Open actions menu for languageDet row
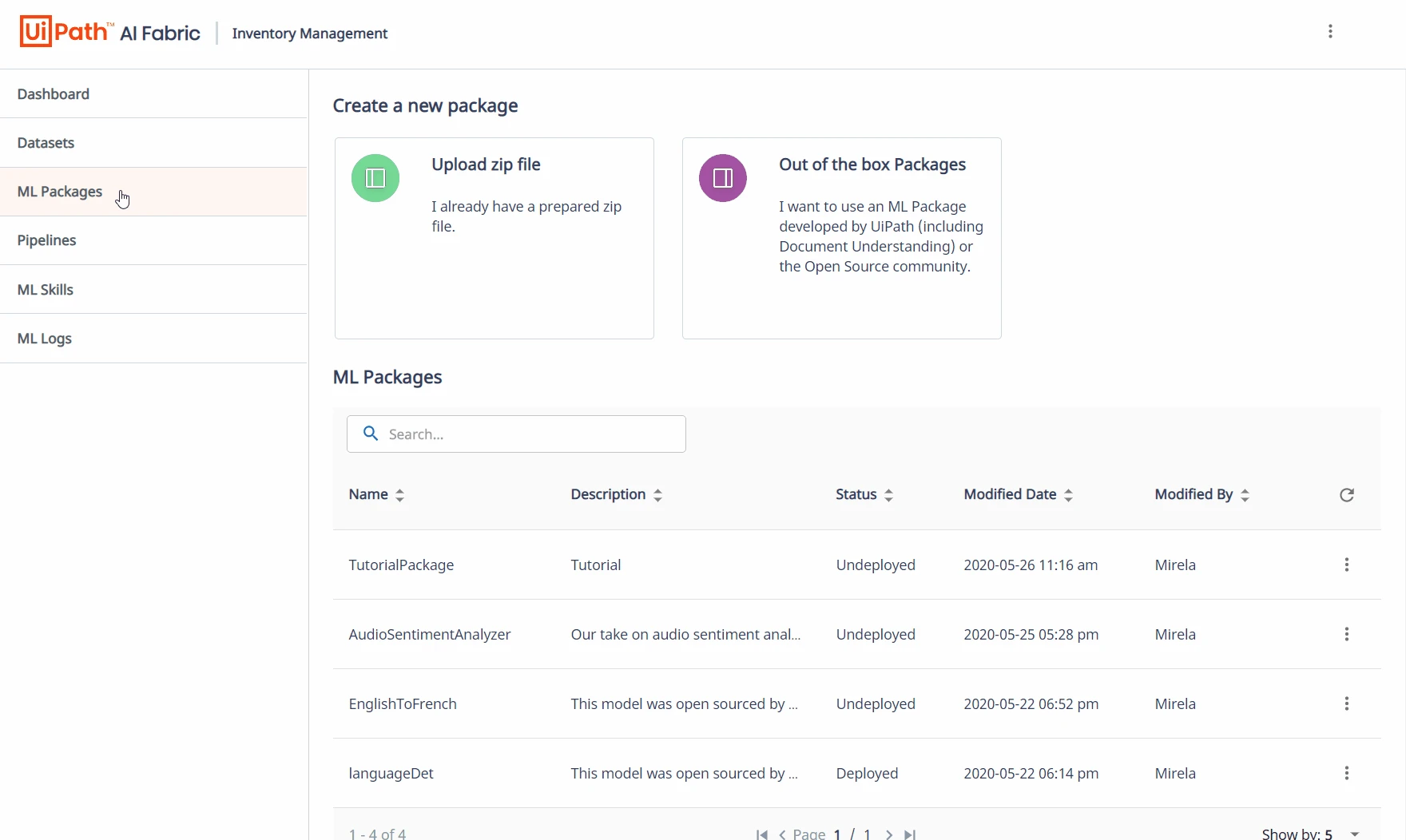Image resolution: width=1406 pixels, height=840 pixels. point(1347,773)
